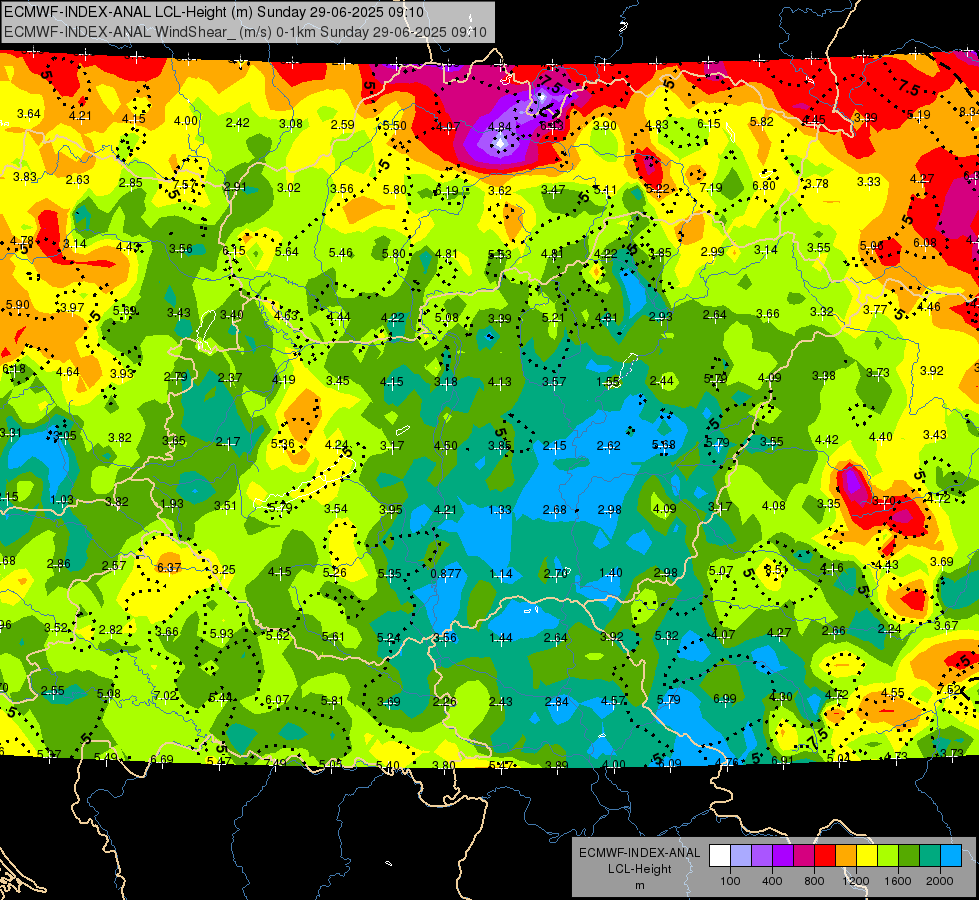Screen dimensions: 979x900
Task: Pick the lime-green legend swatch
Action: pyautogui.click(x=888, y=856)
